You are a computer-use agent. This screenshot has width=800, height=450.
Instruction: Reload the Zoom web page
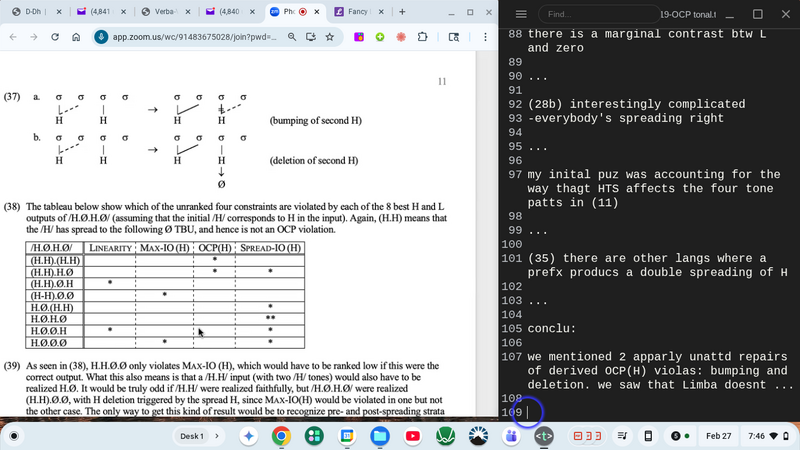click(x=55, y=37)
